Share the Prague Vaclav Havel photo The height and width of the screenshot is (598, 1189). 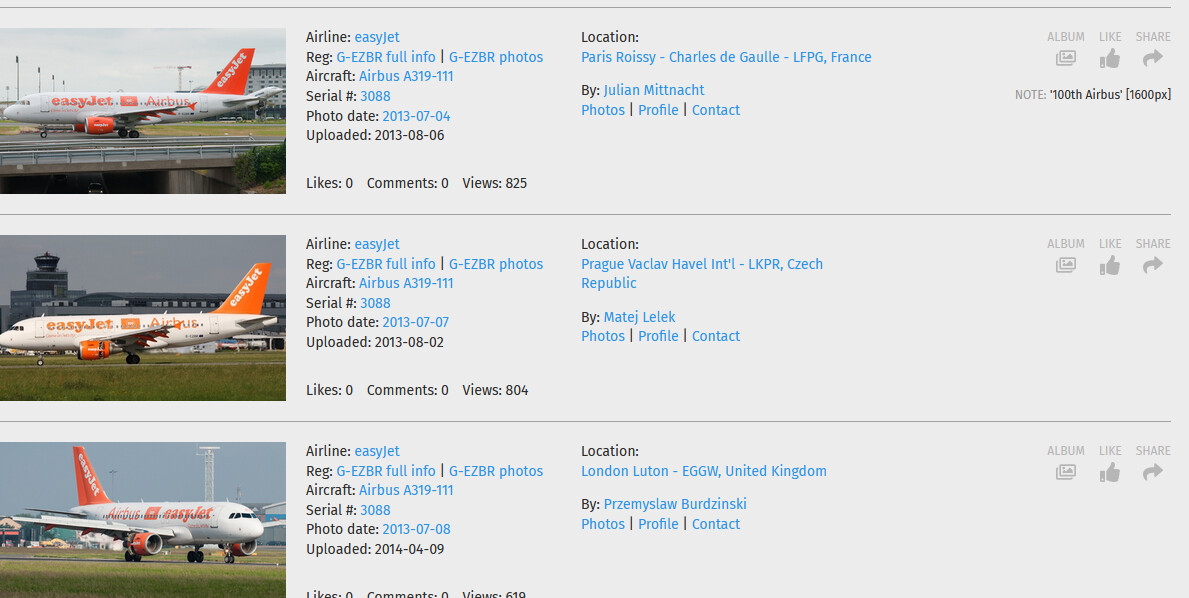pos(1153,266)
